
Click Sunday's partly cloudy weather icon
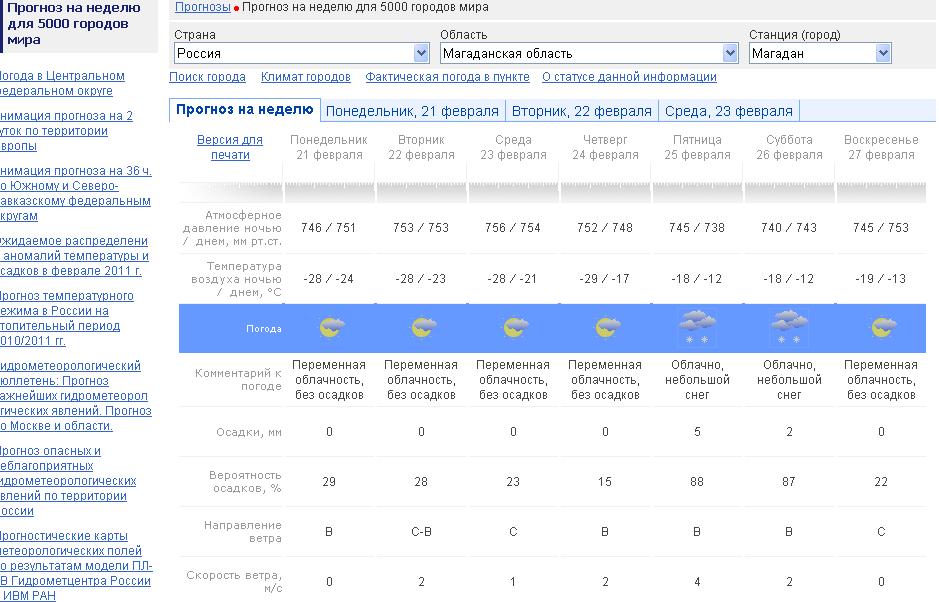click(881, 328)
